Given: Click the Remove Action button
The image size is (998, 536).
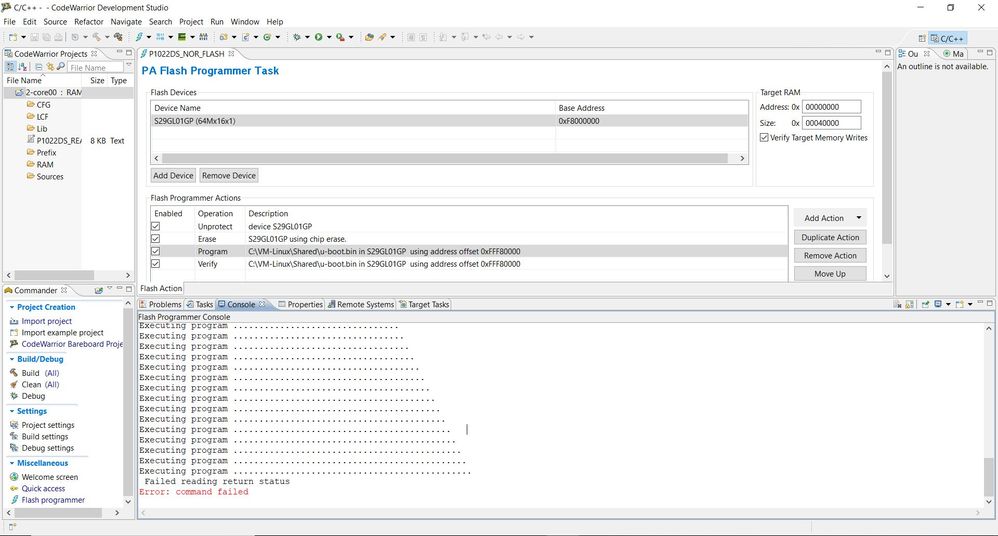Looking at the screenshot, I should click(830, 255).
